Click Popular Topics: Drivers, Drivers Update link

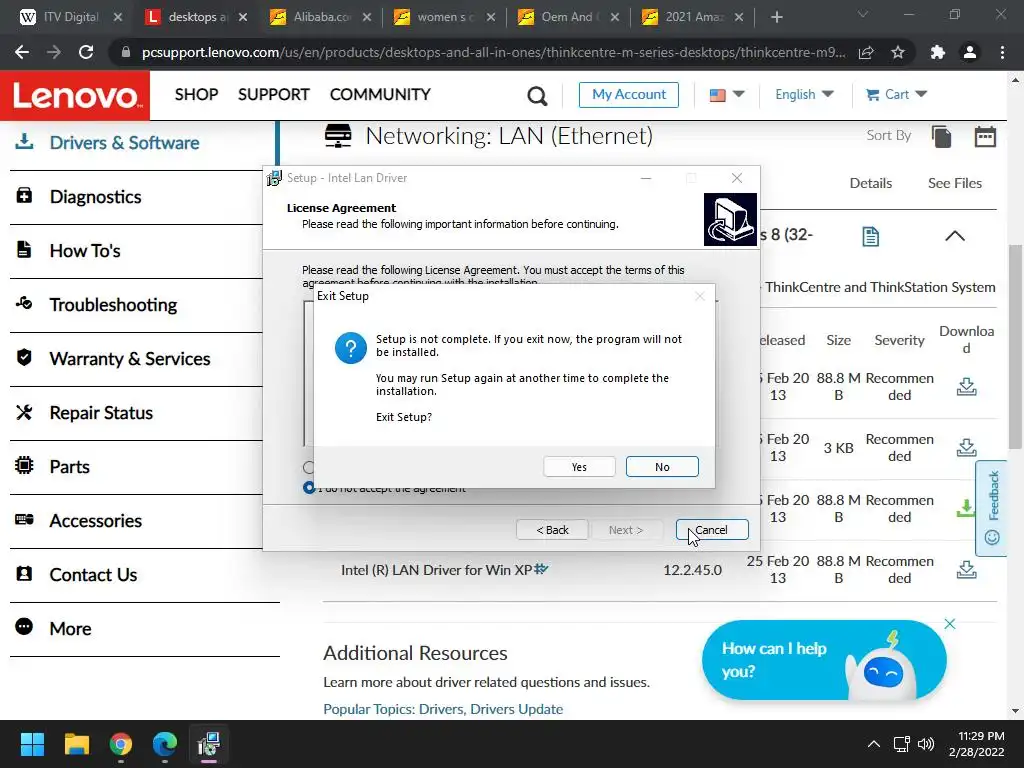443,709
